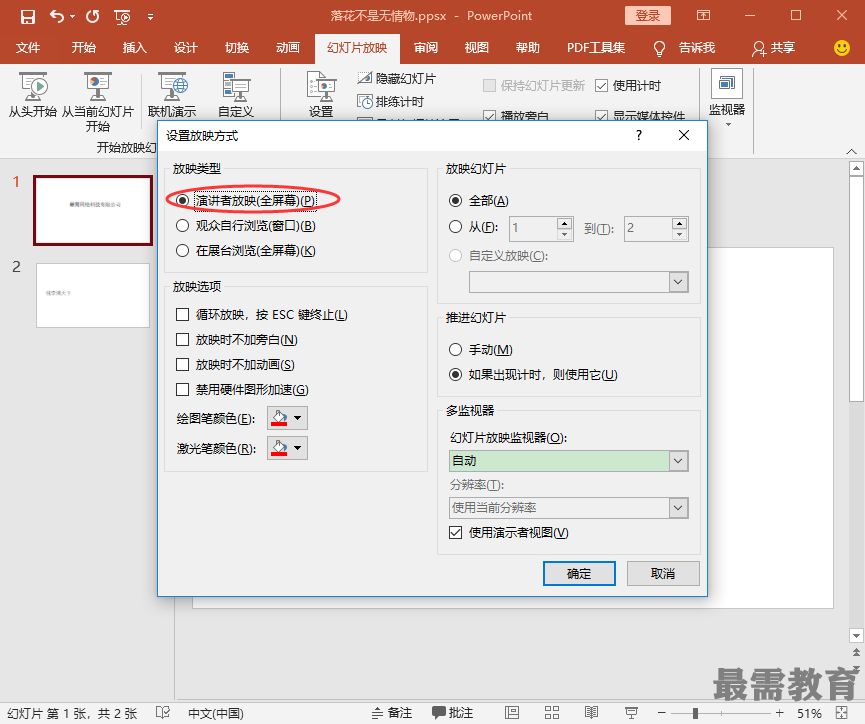The width and height of the screenshot is (865, 724).
Task: Switch to the 审阅 tab
Action: point(426,48)
